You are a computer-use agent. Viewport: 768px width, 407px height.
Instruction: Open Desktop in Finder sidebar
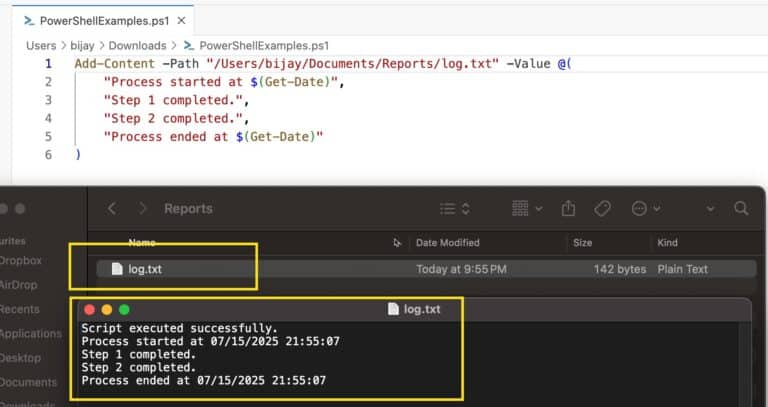(x=20, y=358)
